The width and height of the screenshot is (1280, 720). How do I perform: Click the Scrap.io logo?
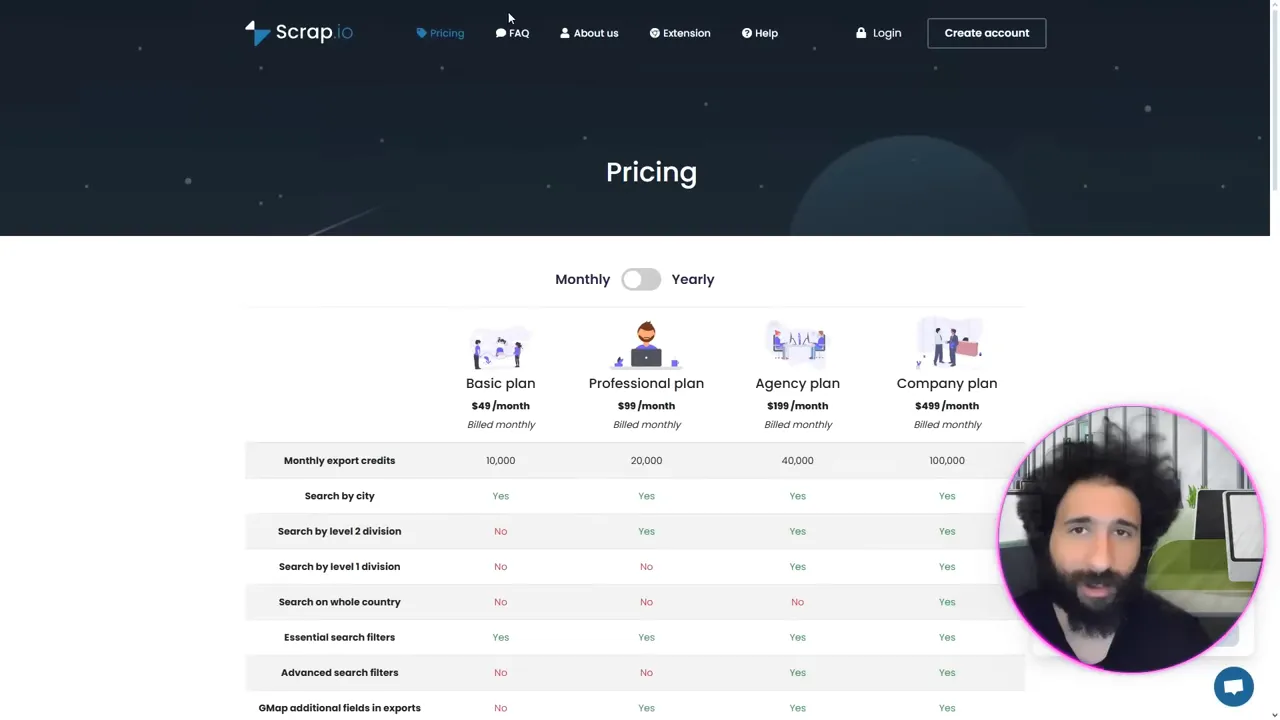pyautogui.click(x=299, y=33)
